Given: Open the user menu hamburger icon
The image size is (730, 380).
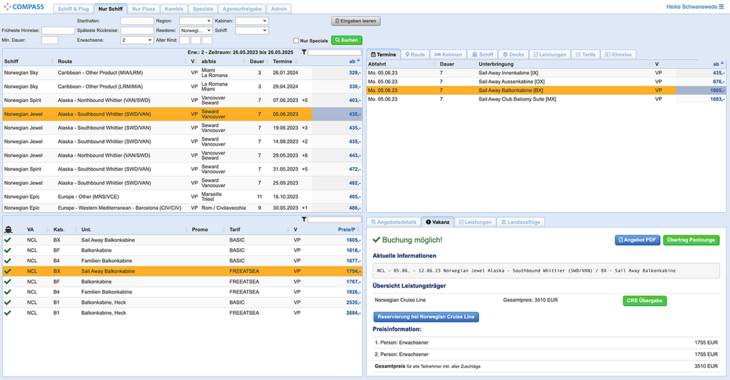Looking at the screenshot, I should 722,7.
